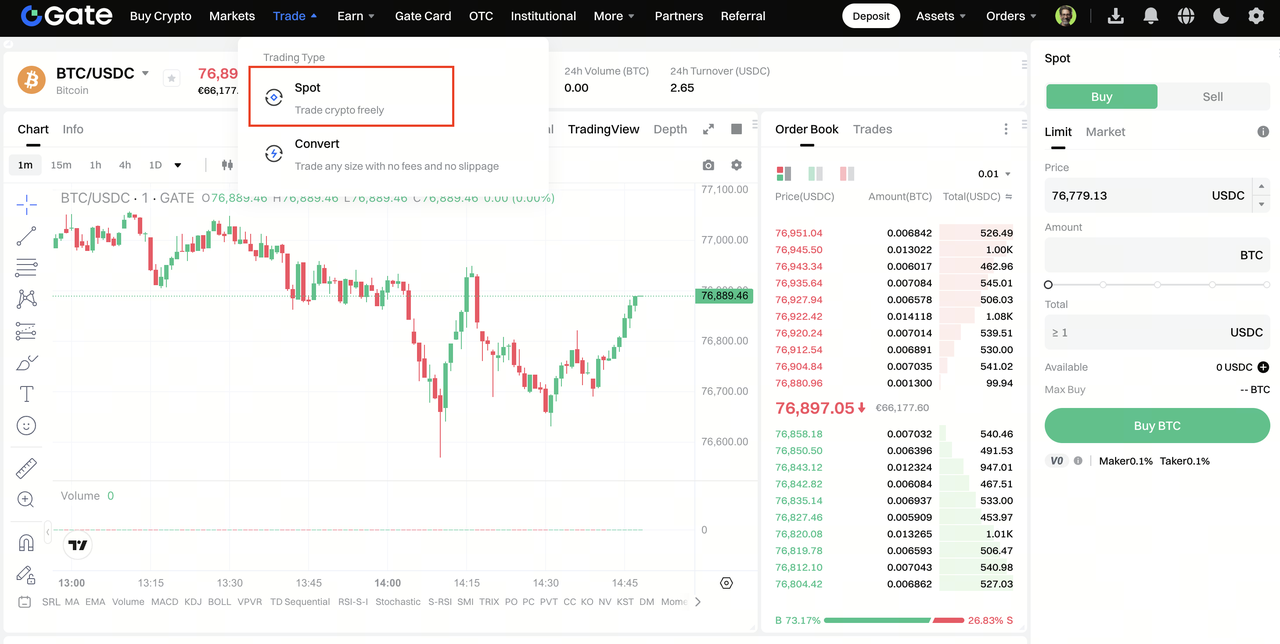This screenshot has height=644, width=1280.
Task: Open the emoji icons tool
Action: [x=27, y=426]
